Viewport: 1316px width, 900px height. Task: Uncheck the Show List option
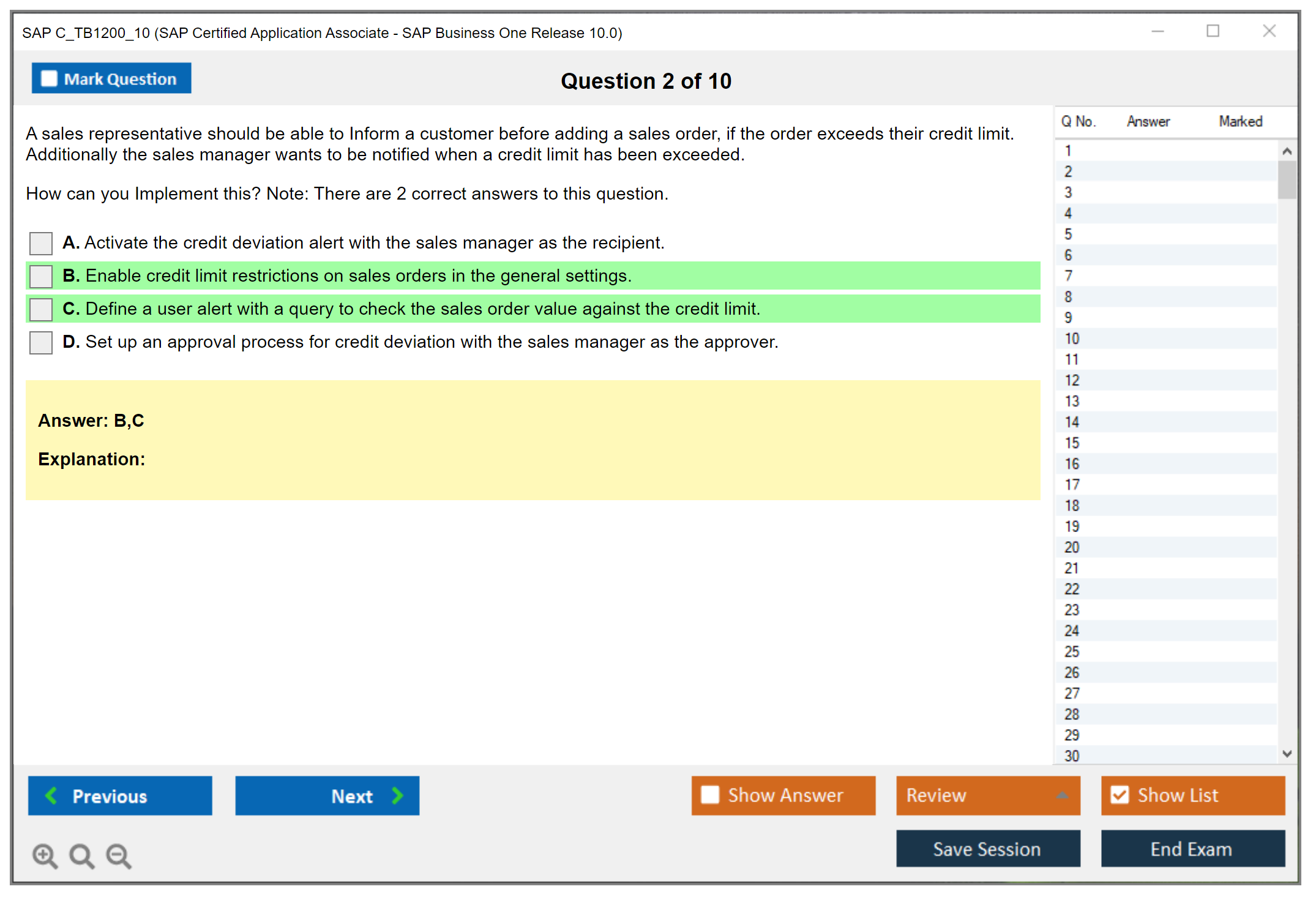1120,795
